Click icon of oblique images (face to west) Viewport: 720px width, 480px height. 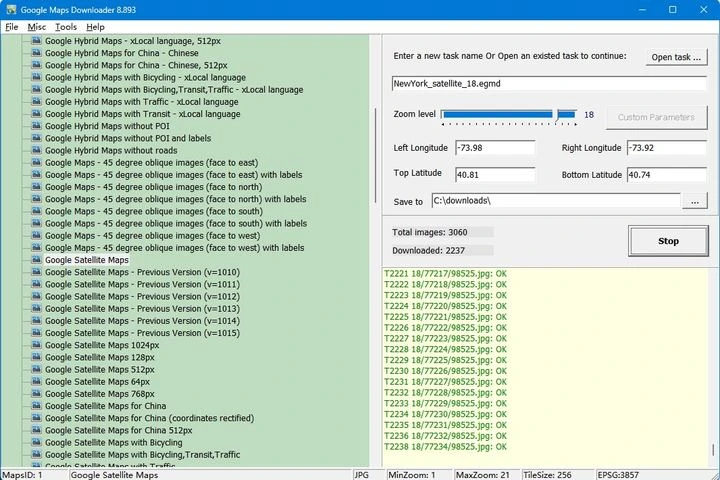37,235
